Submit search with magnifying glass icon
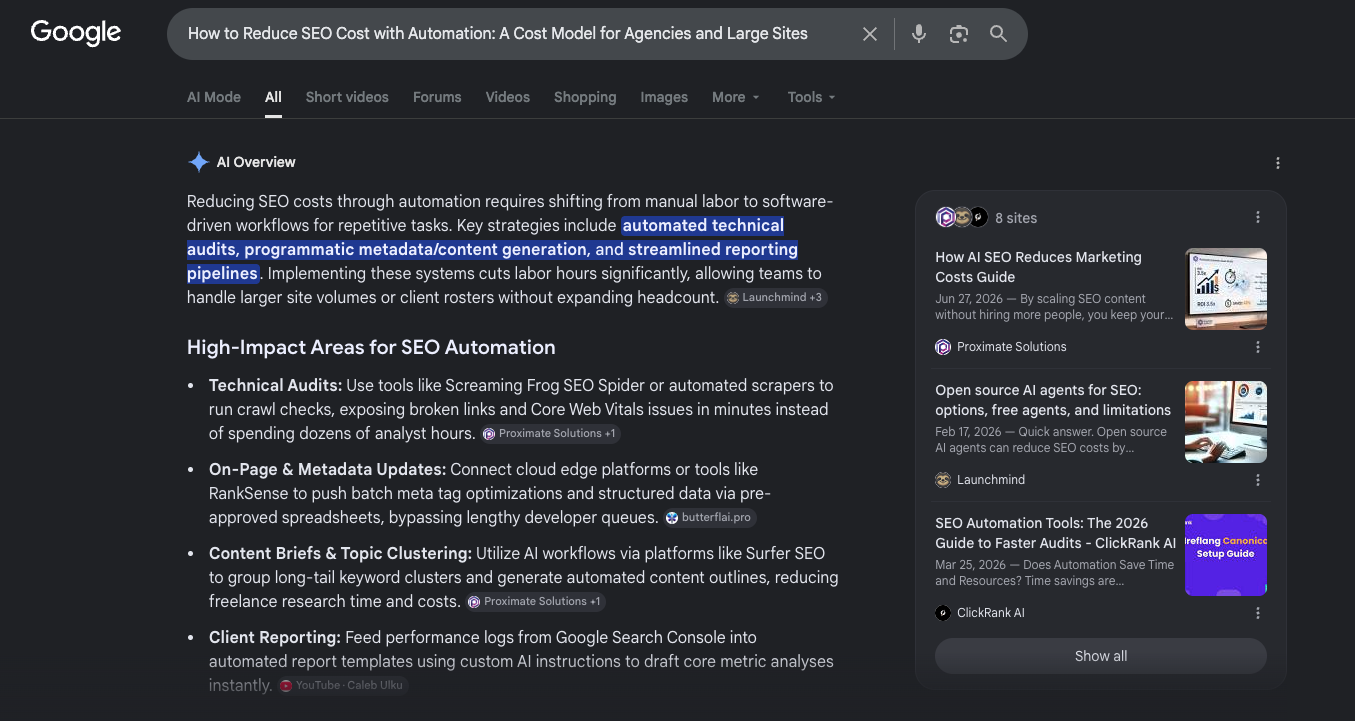This screenshot has width=1355, height=721. point(998,34)
